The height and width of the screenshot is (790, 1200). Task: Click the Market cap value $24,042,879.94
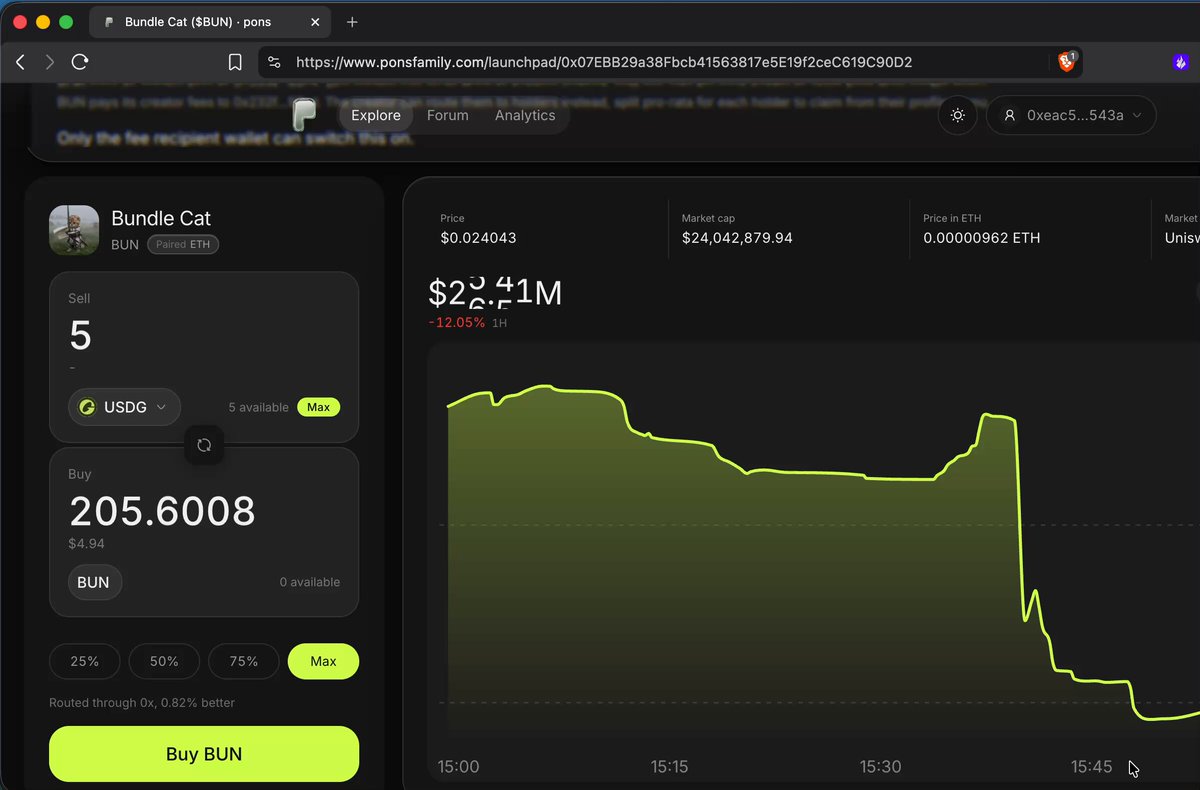[x=737, y=238]
